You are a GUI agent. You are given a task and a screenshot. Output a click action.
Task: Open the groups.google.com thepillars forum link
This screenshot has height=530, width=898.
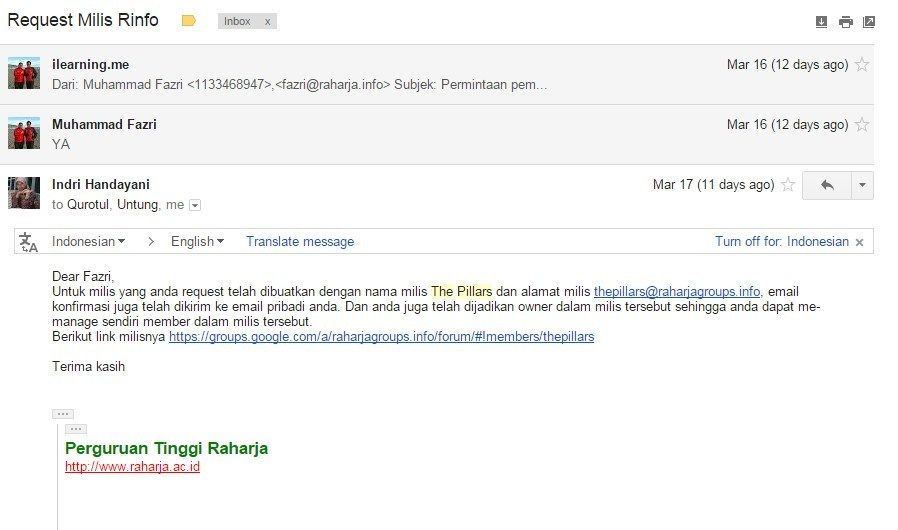(x=381, y=336)
